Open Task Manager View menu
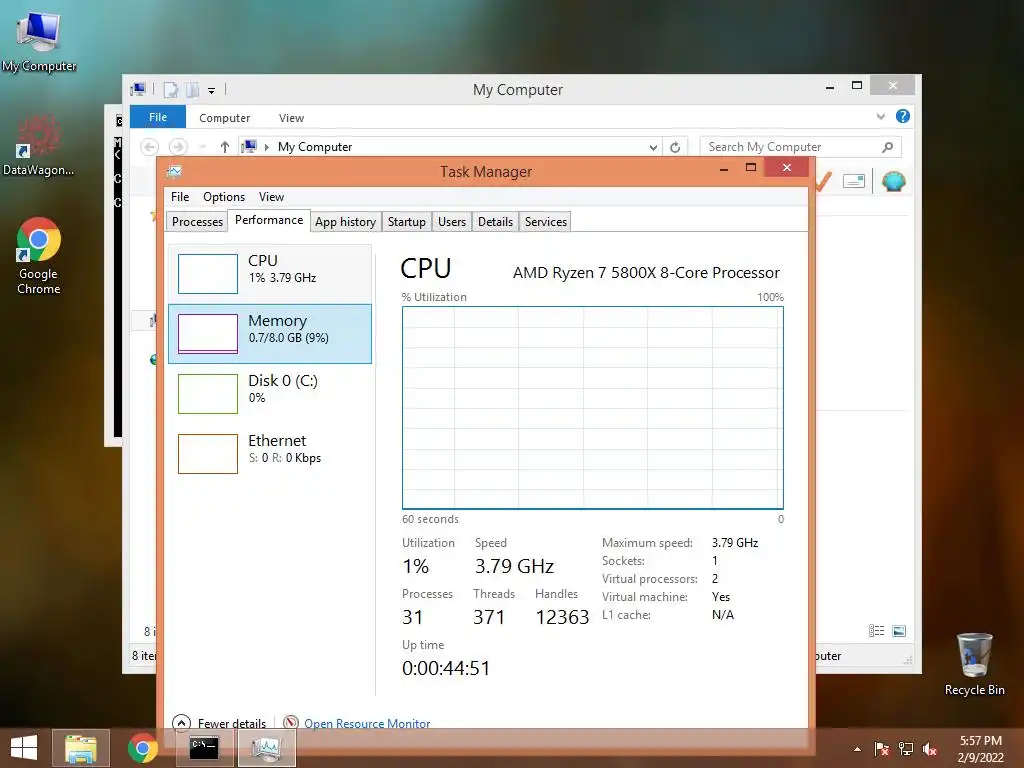Screen dimensions: 1024x768 [x=271, y=197]
